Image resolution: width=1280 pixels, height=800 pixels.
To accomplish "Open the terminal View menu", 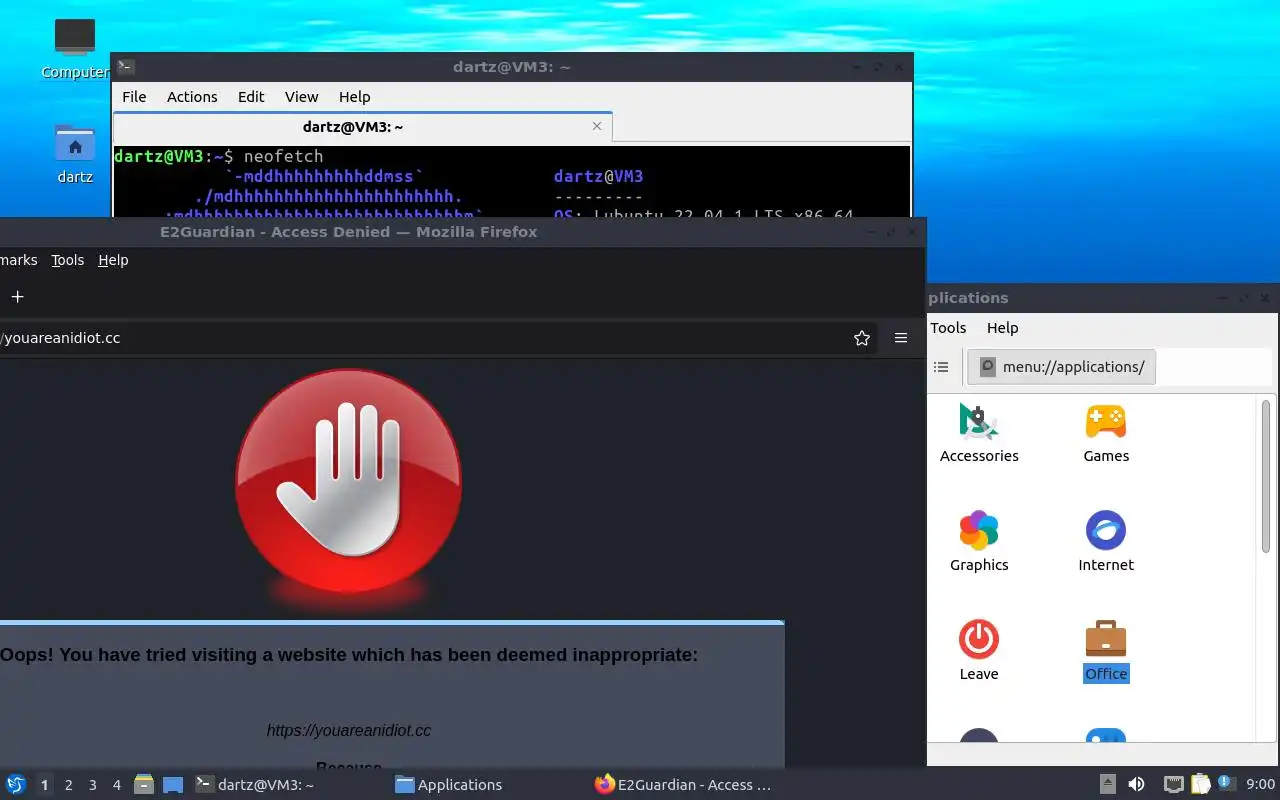I will point(301,97).
